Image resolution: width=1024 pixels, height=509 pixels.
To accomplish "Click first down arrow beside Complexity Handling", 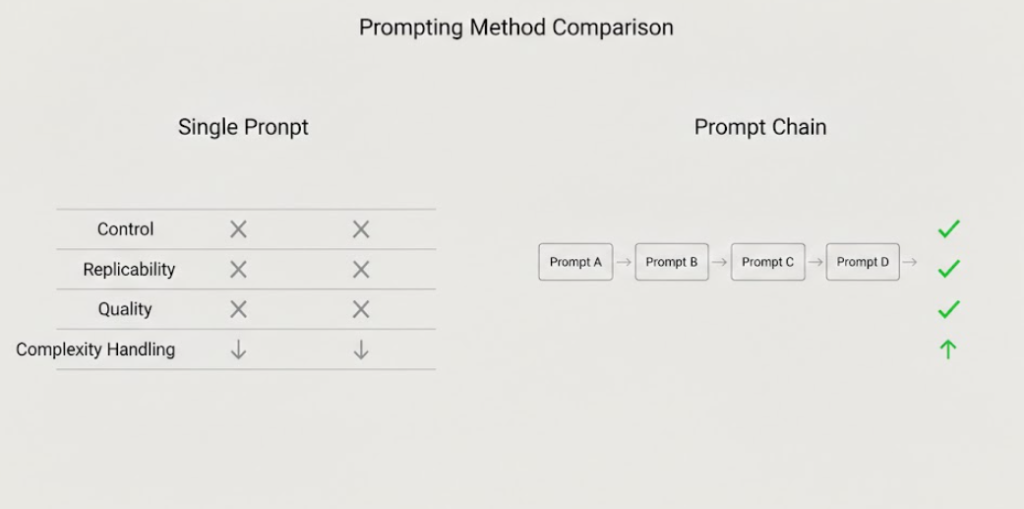I will 238,349.
